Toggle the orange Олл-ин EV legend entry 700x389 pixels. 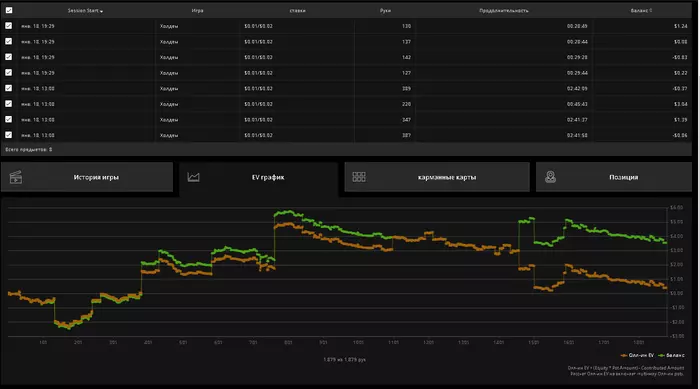coord(637,356)
